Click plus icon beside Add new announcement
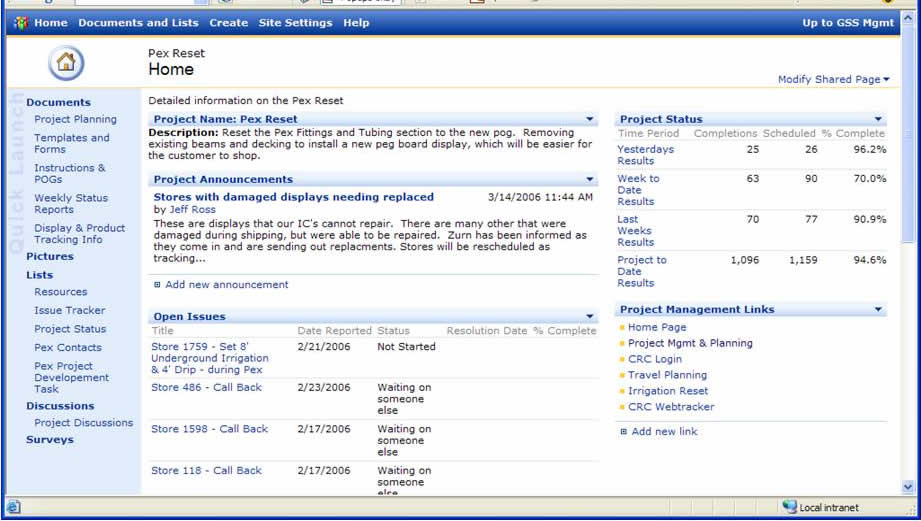This screenshot has height=521, width=921. pos(157,285)
